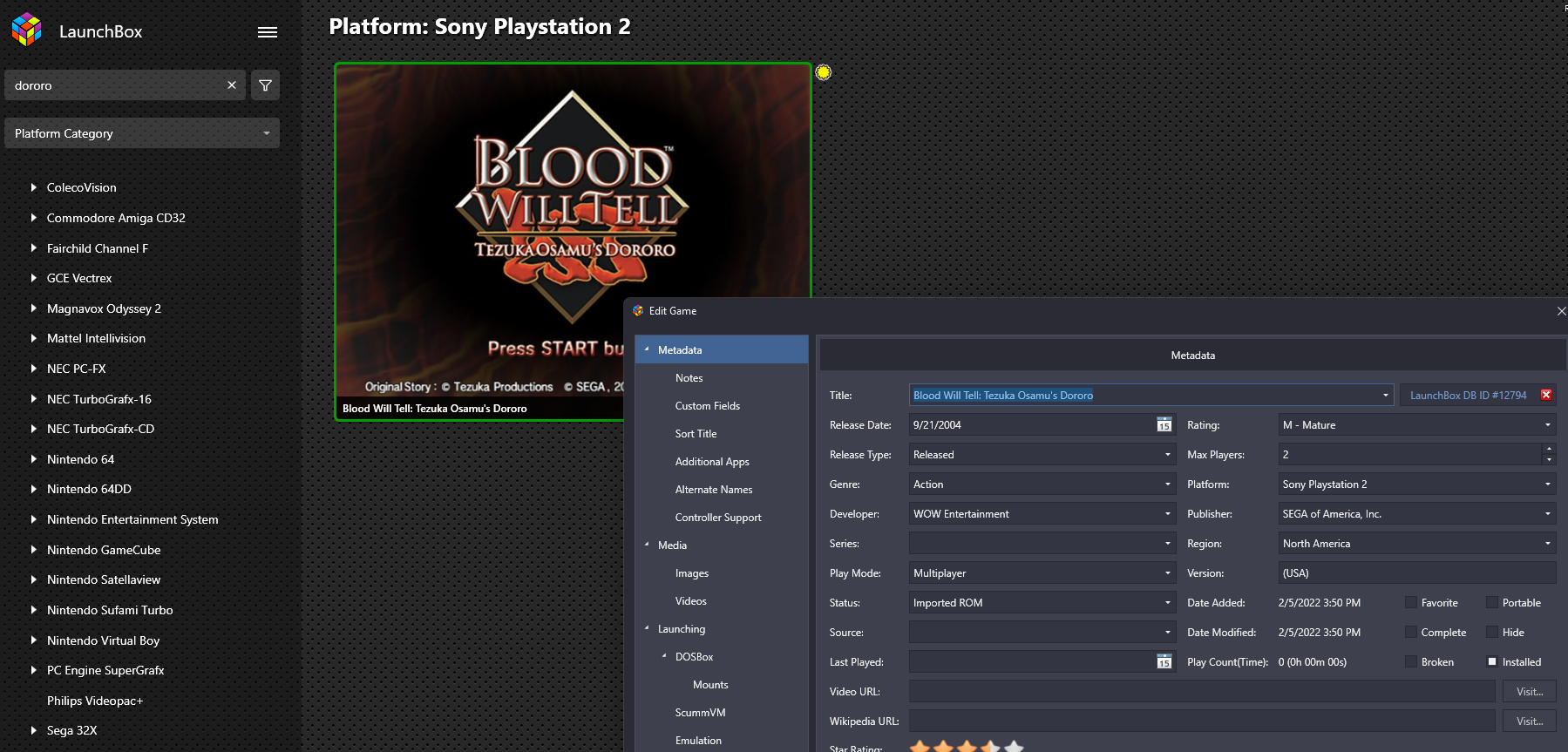
Task: Increase Max Players with up arrow
Action: (x=1549, y=450)
